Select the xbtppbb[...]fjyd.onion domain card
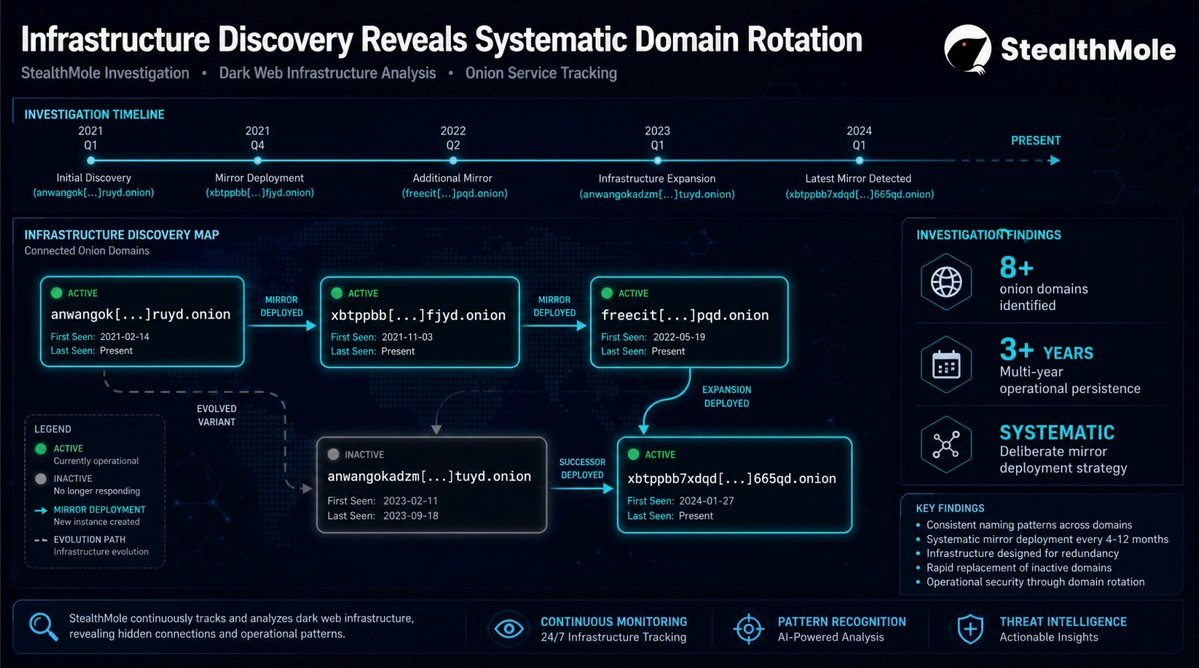Image resolution: width=1199 pixels, height=668 pixels. [420, 322]
